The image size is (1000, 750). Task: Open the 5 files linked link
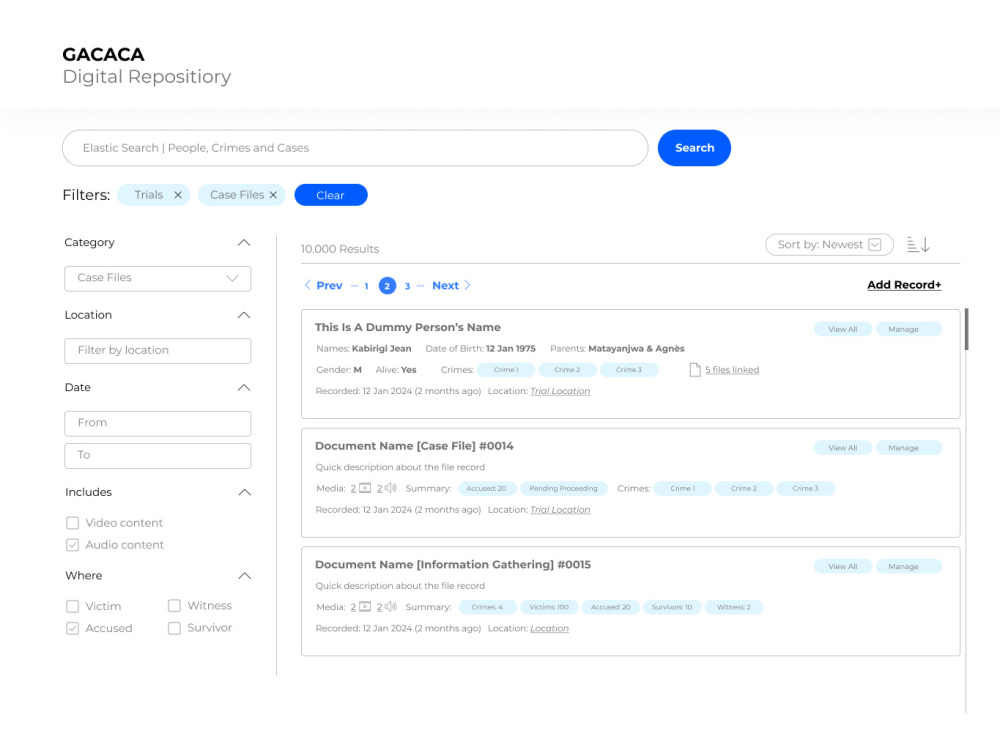[732, 370]
